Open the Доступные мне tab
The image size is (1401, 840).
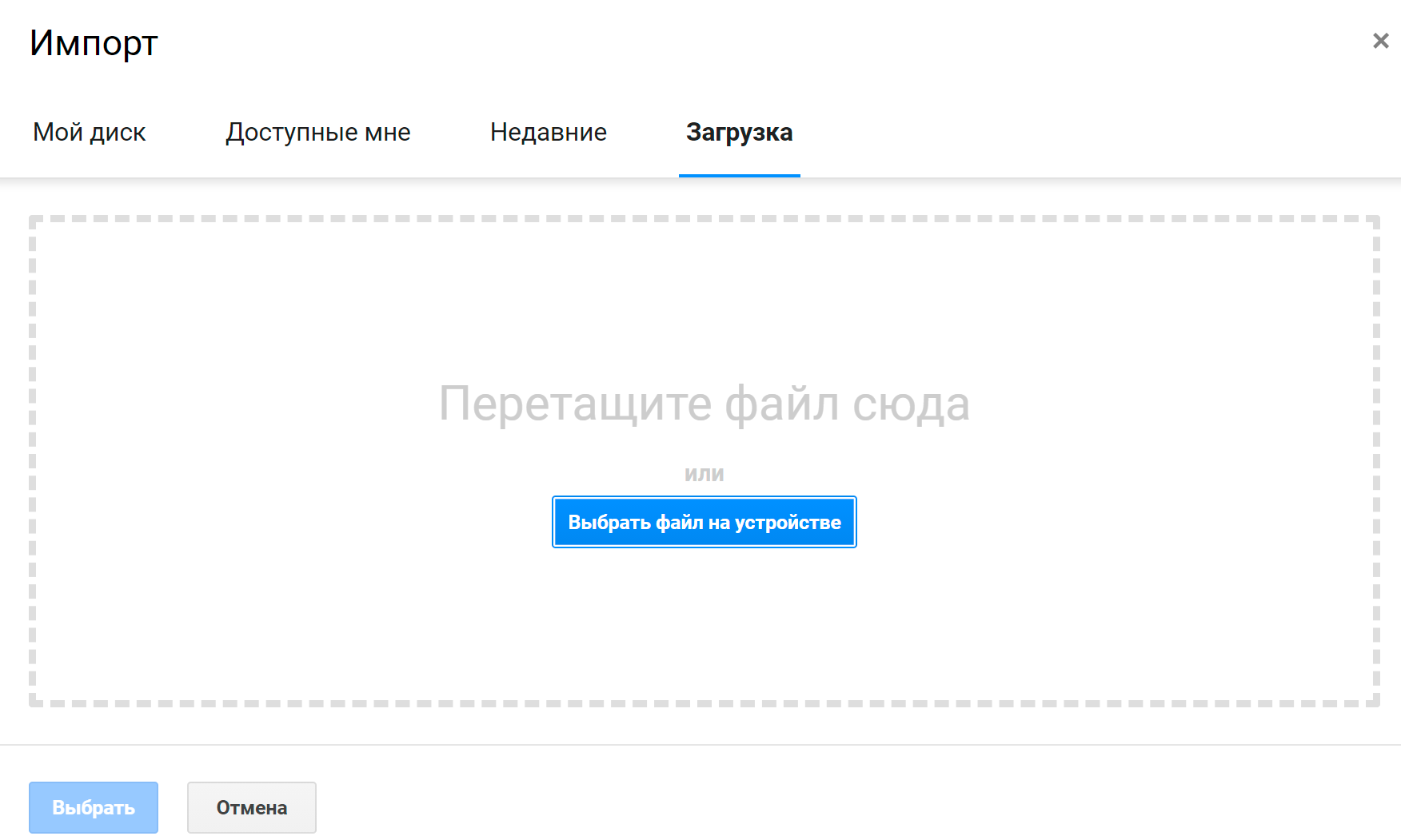click(x=317, y=132)
